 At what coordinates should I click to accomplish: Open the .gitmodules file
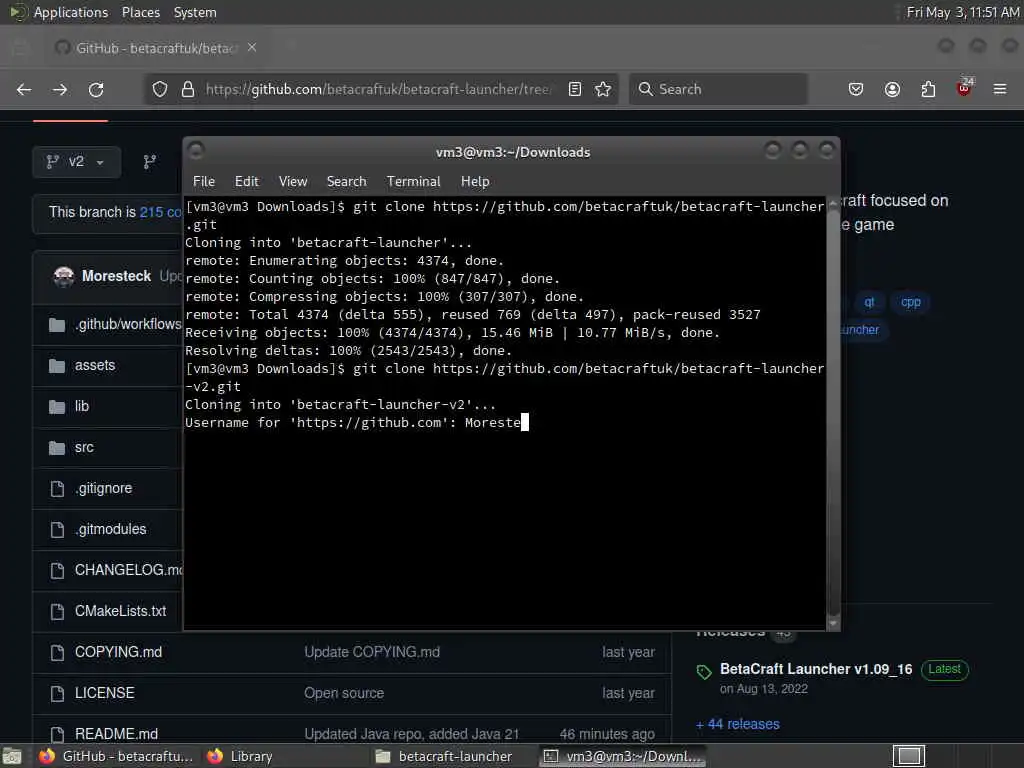(111, 530)
